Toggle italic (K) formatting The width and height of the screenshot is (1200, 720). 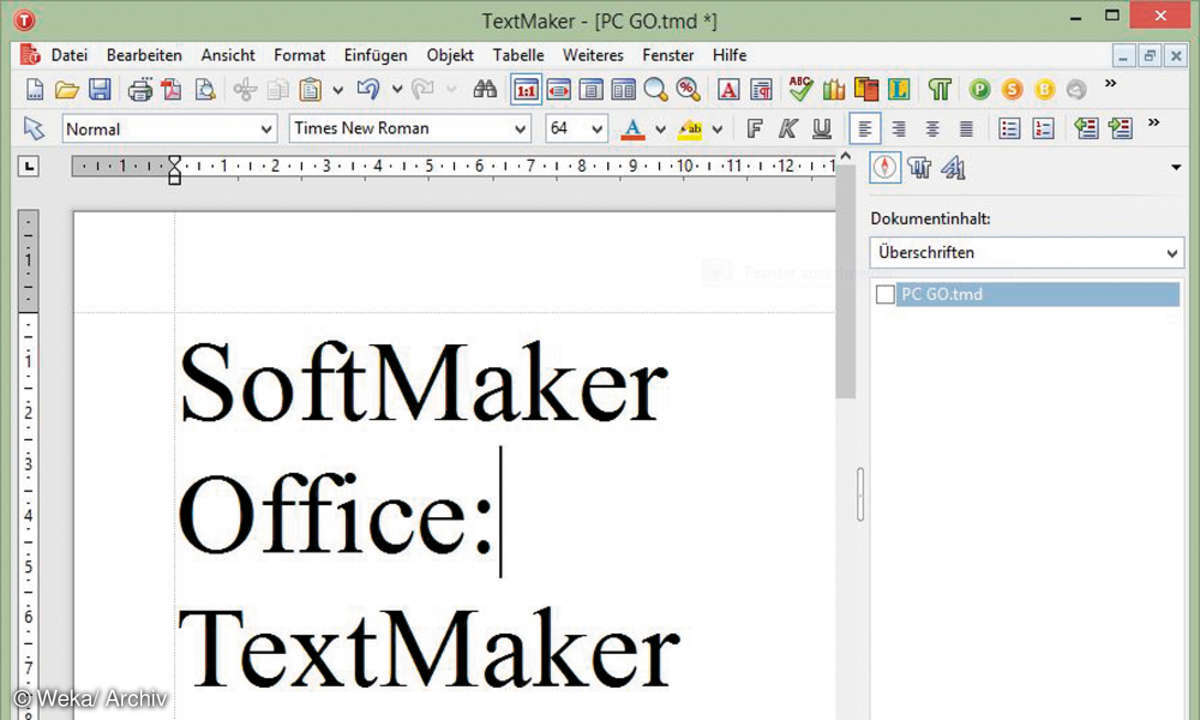pos(788,129)
